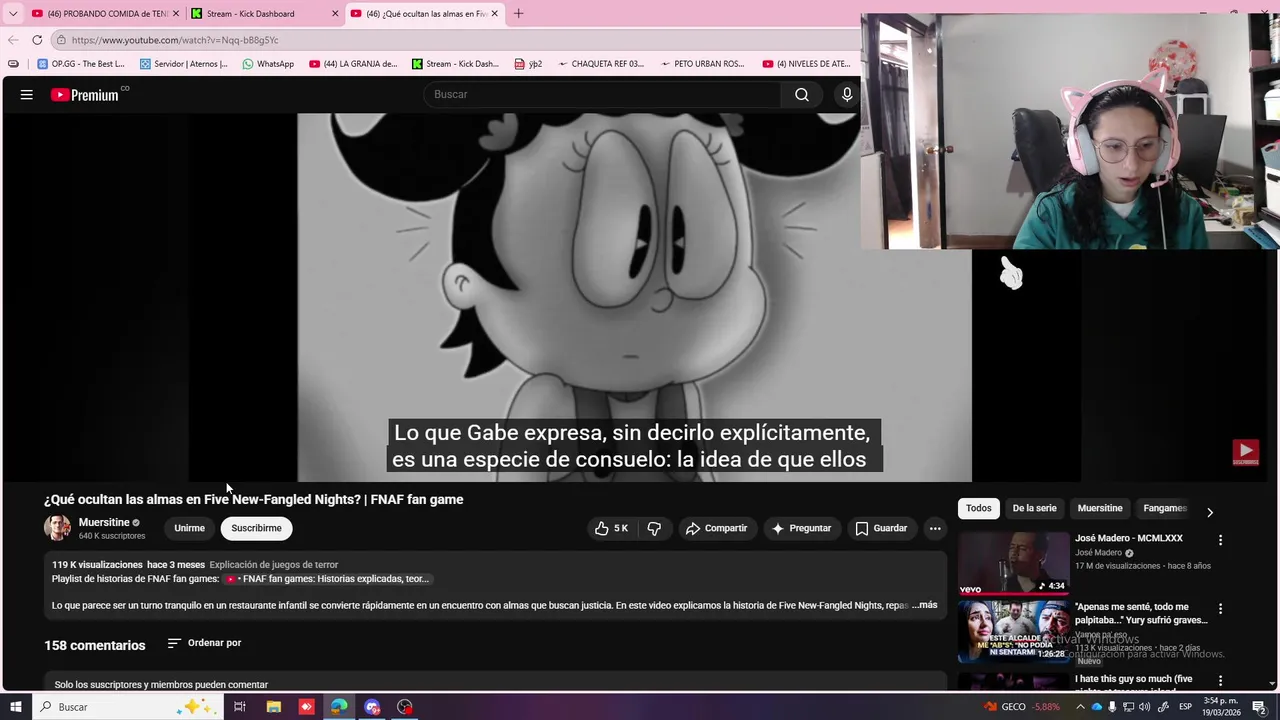Dislike the video with thumbs-down icon
The height and width of the screenshot is (720, 1280).
[x=654, y=528]
